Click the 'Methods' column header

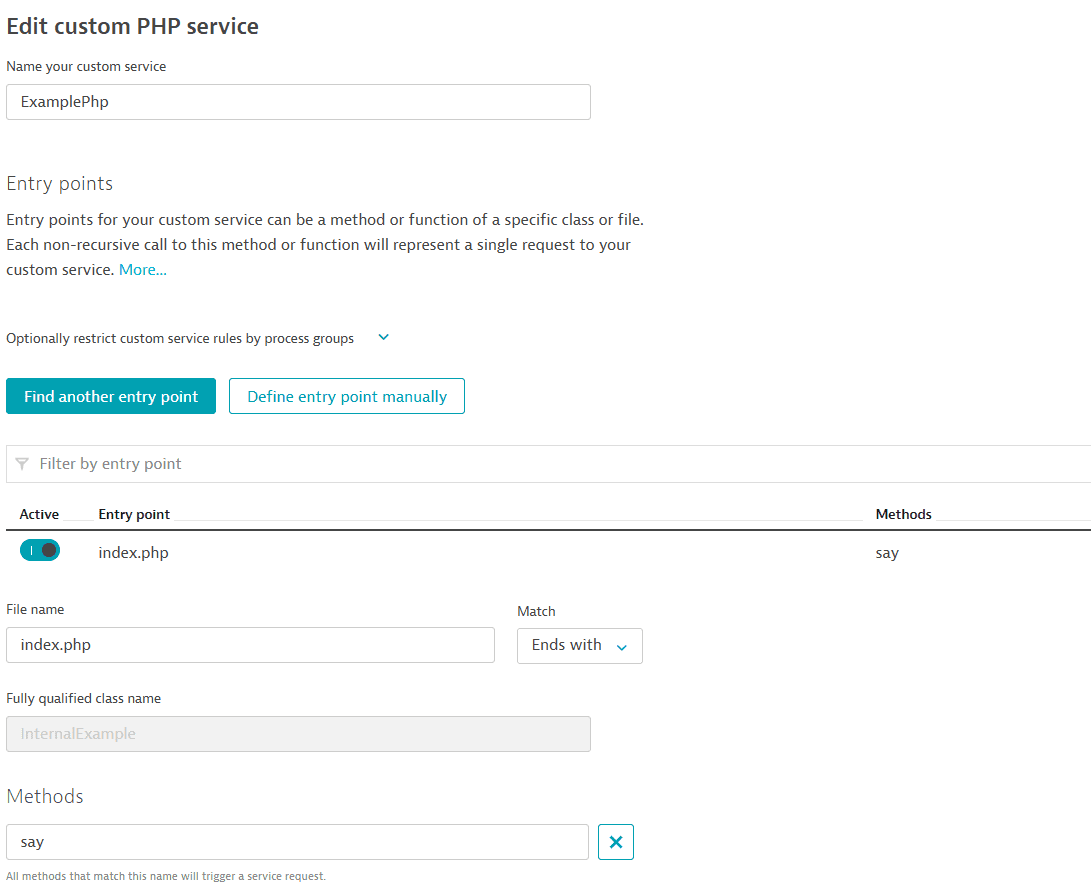903,514
